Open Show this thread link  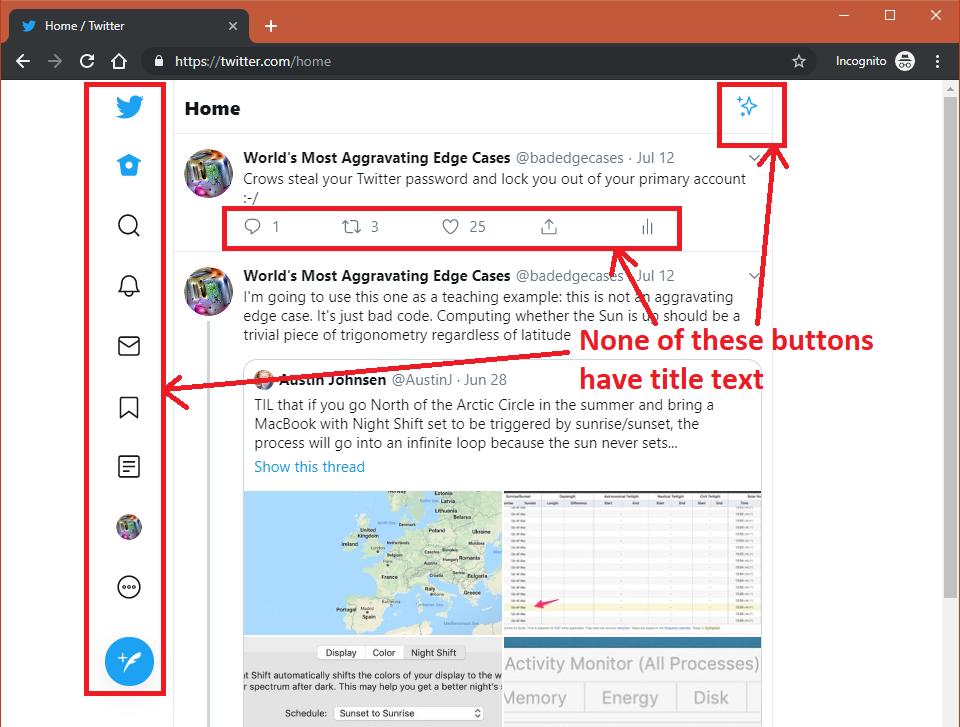tap(309, 467)
